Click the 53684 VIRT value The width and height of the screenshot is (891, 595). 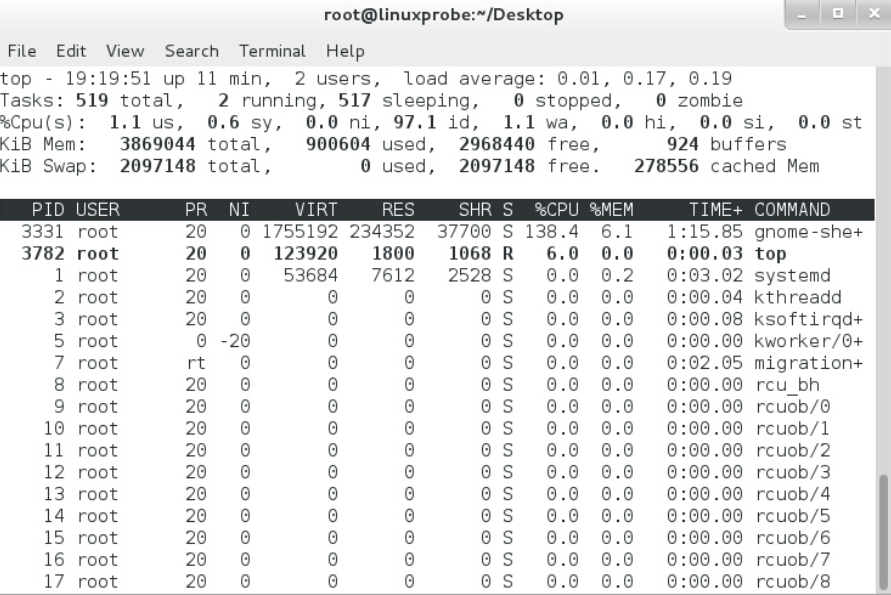click(x=311, y=276)
